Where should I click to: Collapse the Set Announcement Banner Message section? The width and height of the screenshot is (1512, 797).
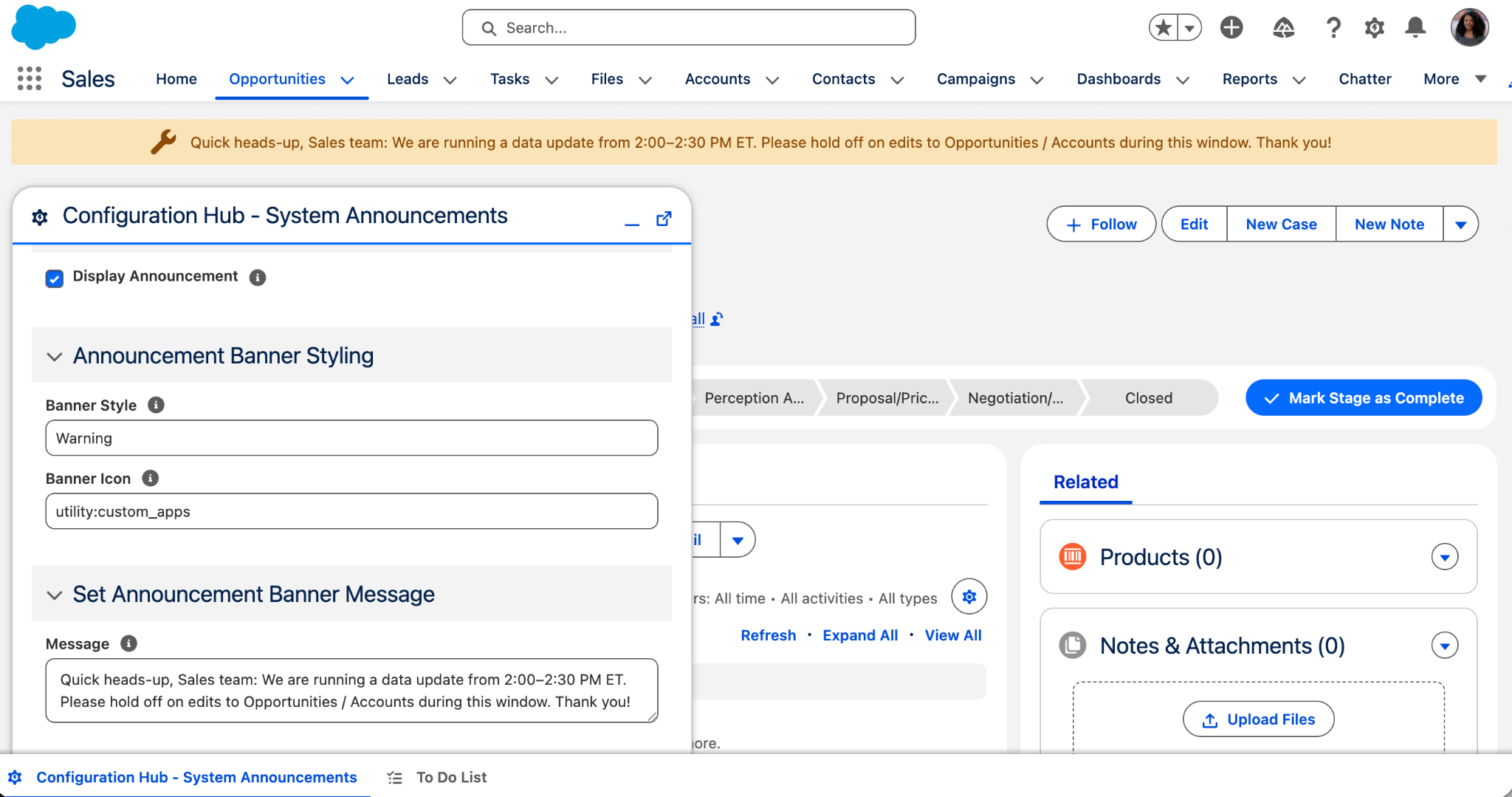[54, 595]
